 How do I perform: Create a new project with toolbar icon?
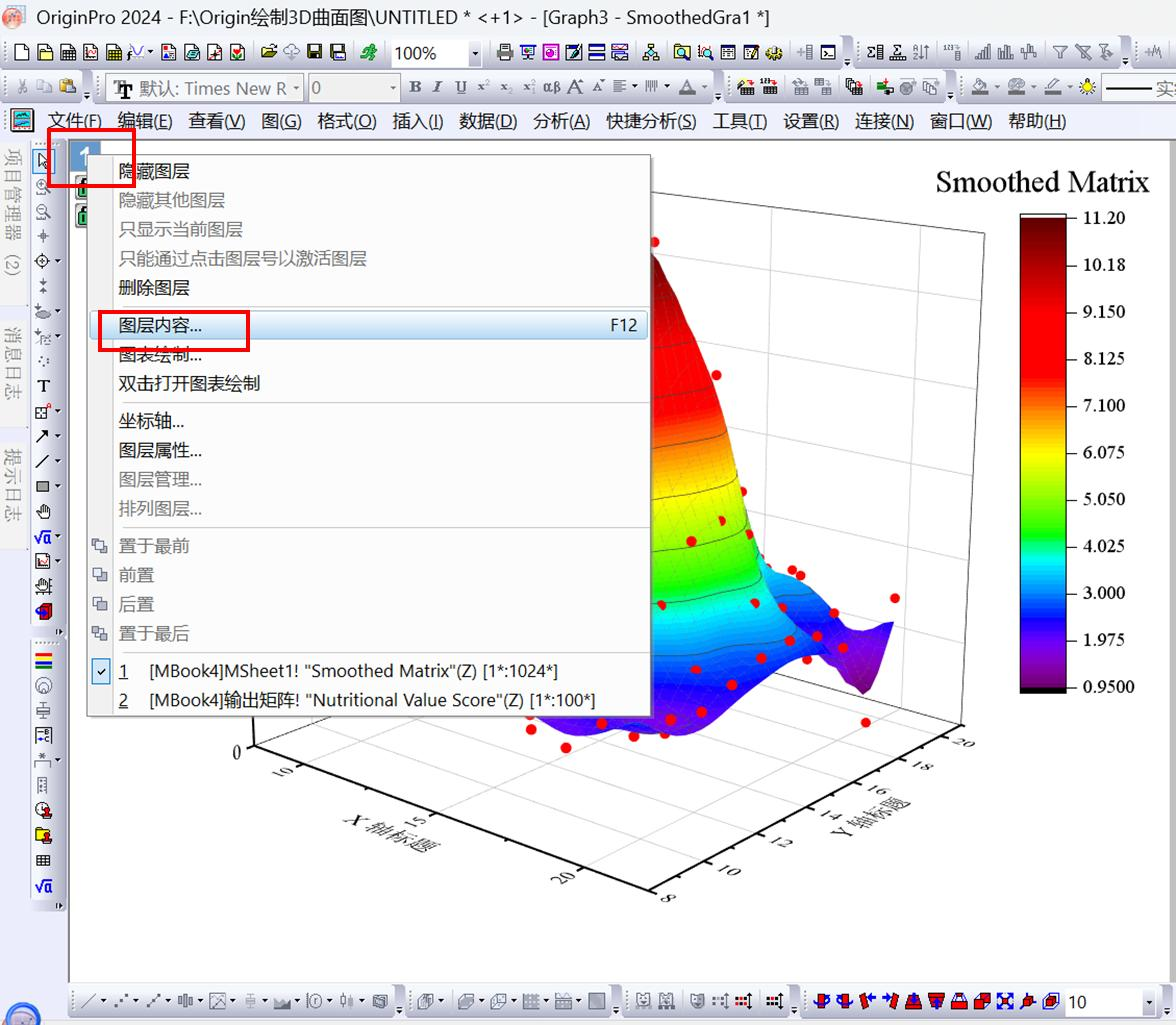click(x=22, y=52)
